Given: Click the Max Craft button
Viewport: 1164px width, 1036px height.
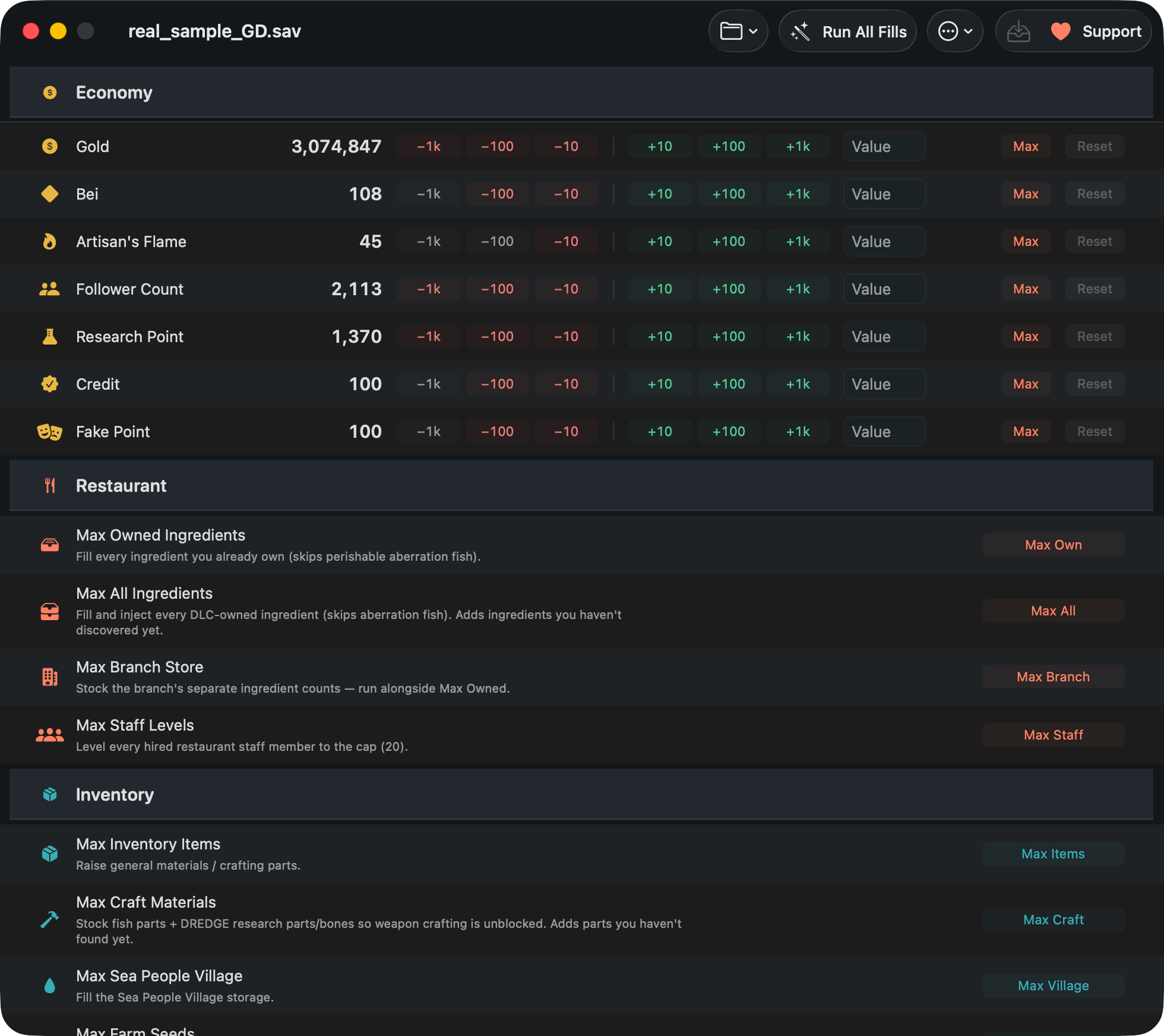Looking at the screenshot, I should click(1053, 920).
